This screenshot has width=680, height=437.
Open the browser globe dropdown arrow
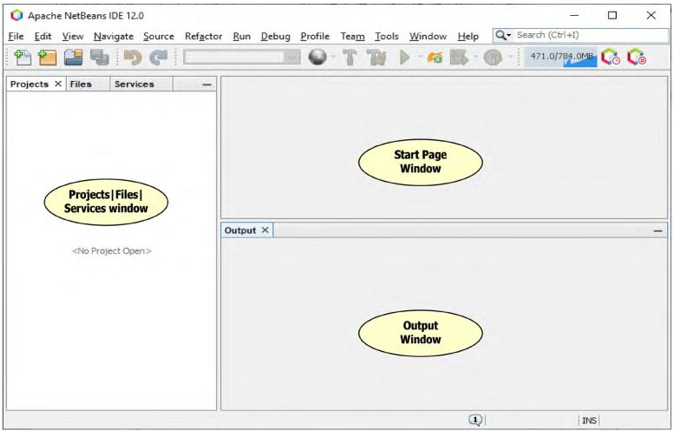click(x=333, y=57)
